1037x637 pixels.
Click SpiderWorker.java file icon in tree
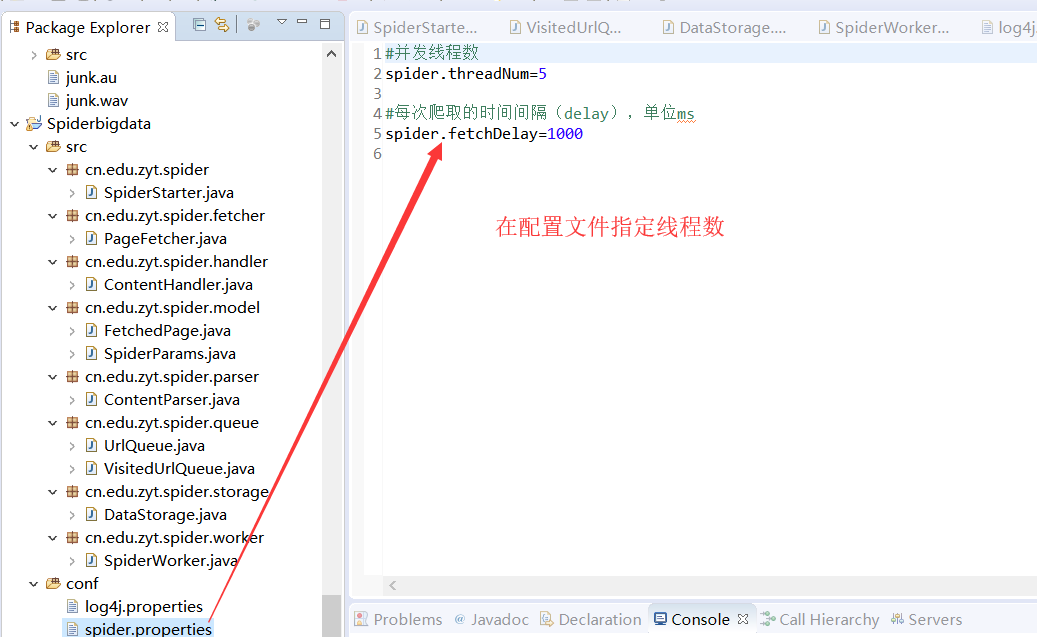[x=92, y=560]
